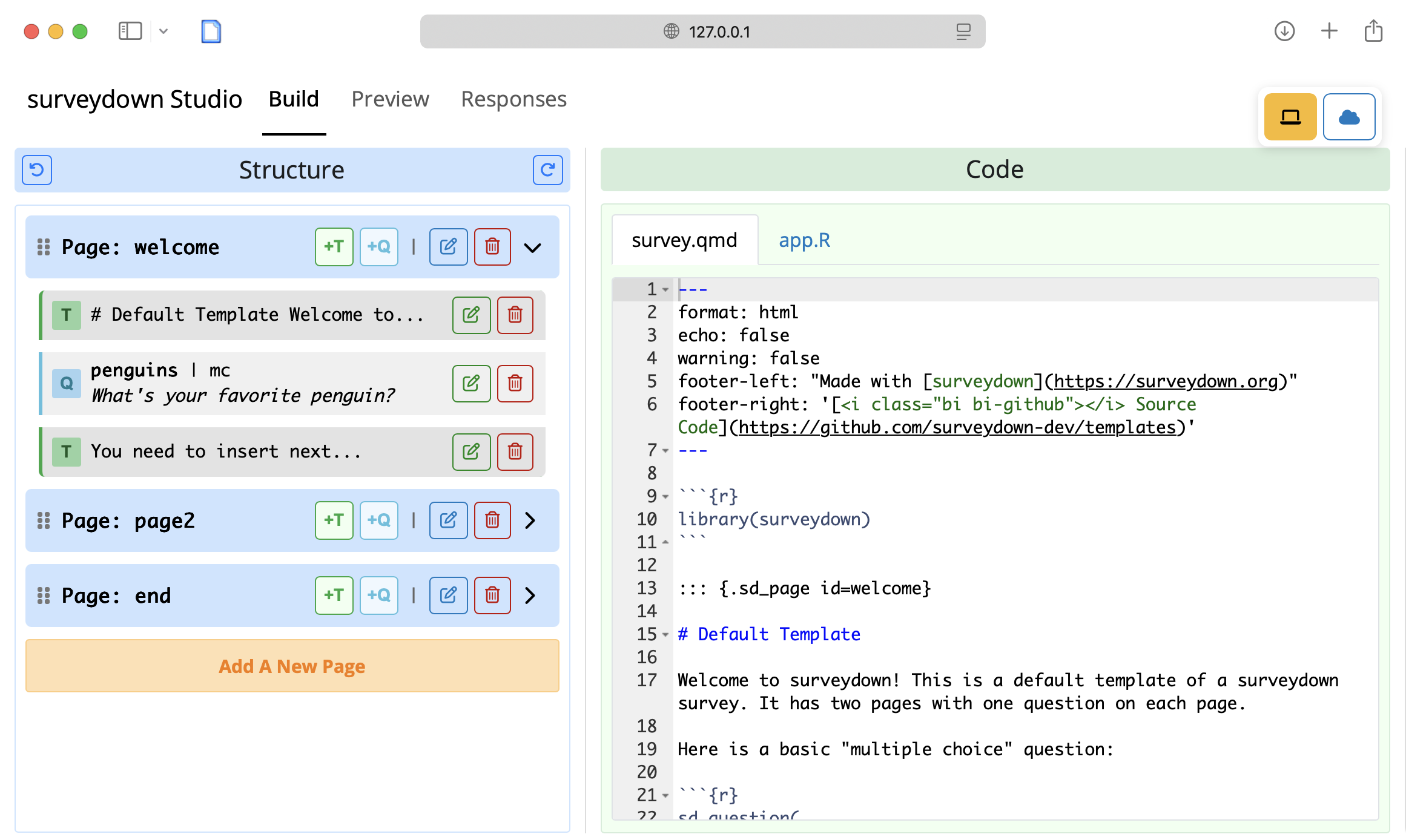Screen dimensions: 1406x840
Task: Switch to the Preview tab
Action: tap(390, 99)
